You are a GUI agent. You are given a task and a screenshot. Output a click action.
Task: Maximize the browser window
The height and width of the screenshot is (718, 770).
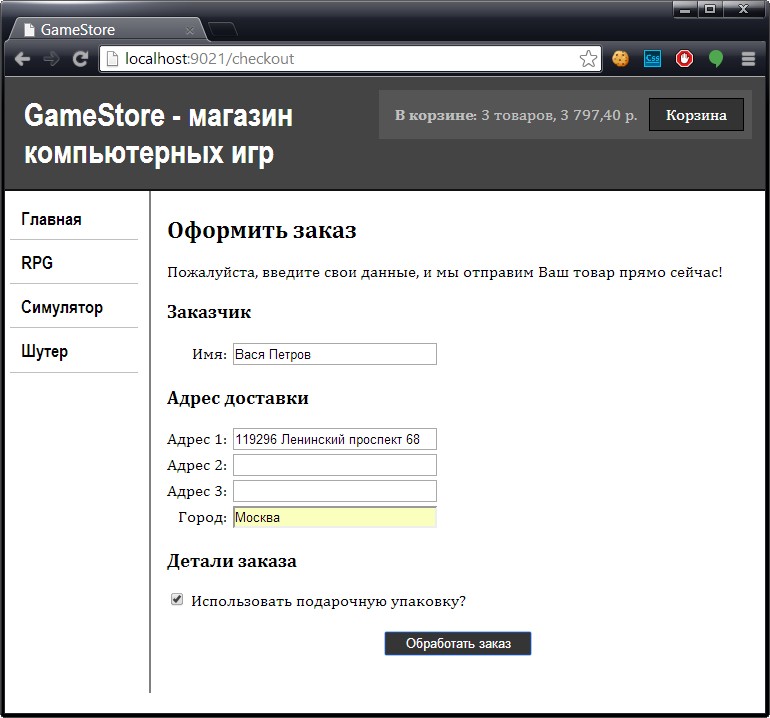tap(710, 9)
